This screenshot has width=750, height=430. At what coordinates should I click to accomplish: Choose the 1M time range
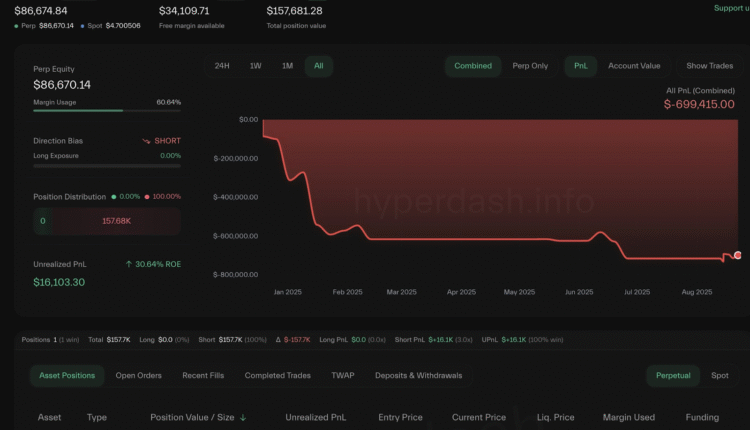coord(287,66)
